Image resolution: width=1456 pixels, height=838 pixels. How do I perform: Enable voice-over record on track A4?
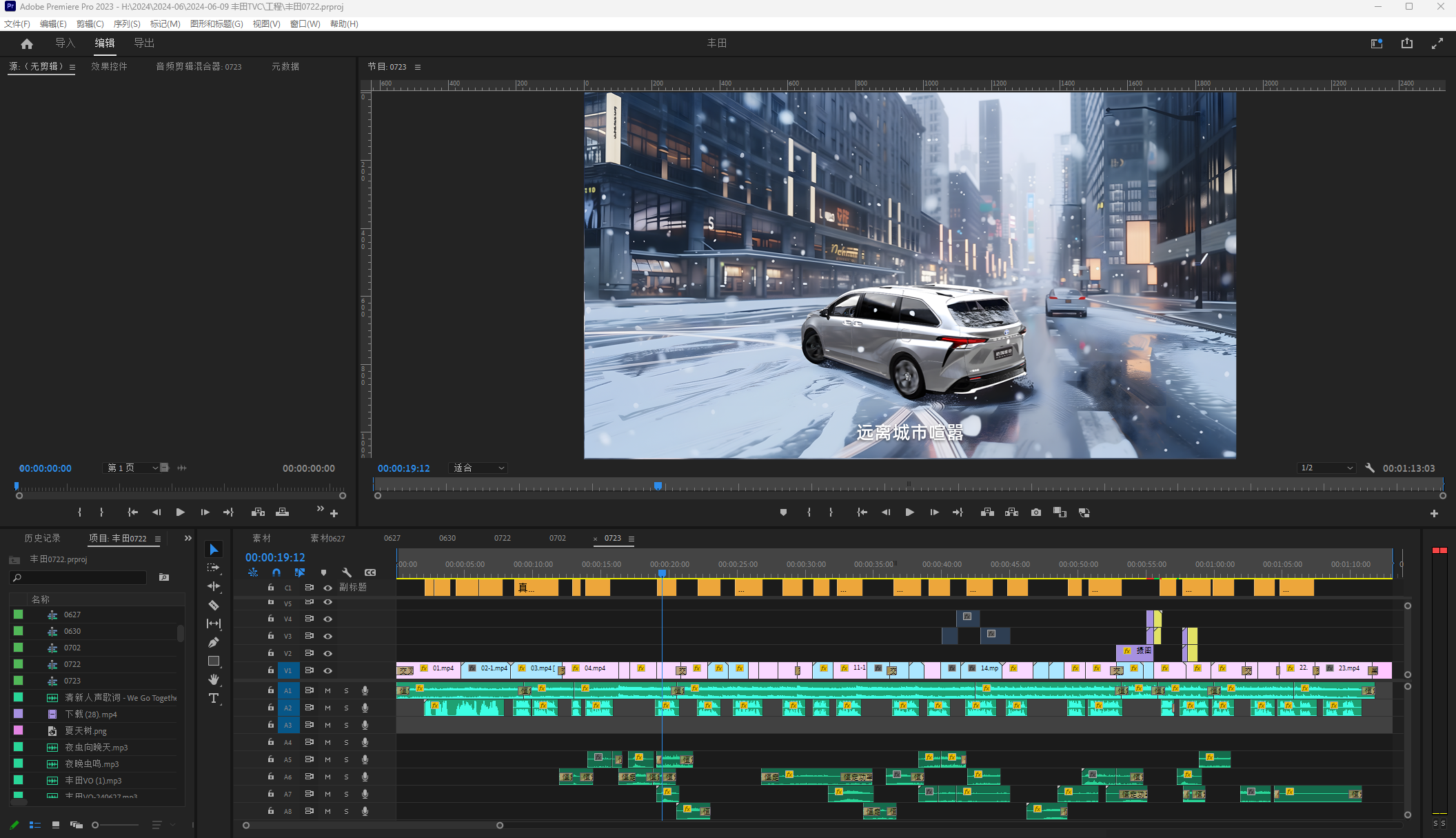(x=365, y=742)
